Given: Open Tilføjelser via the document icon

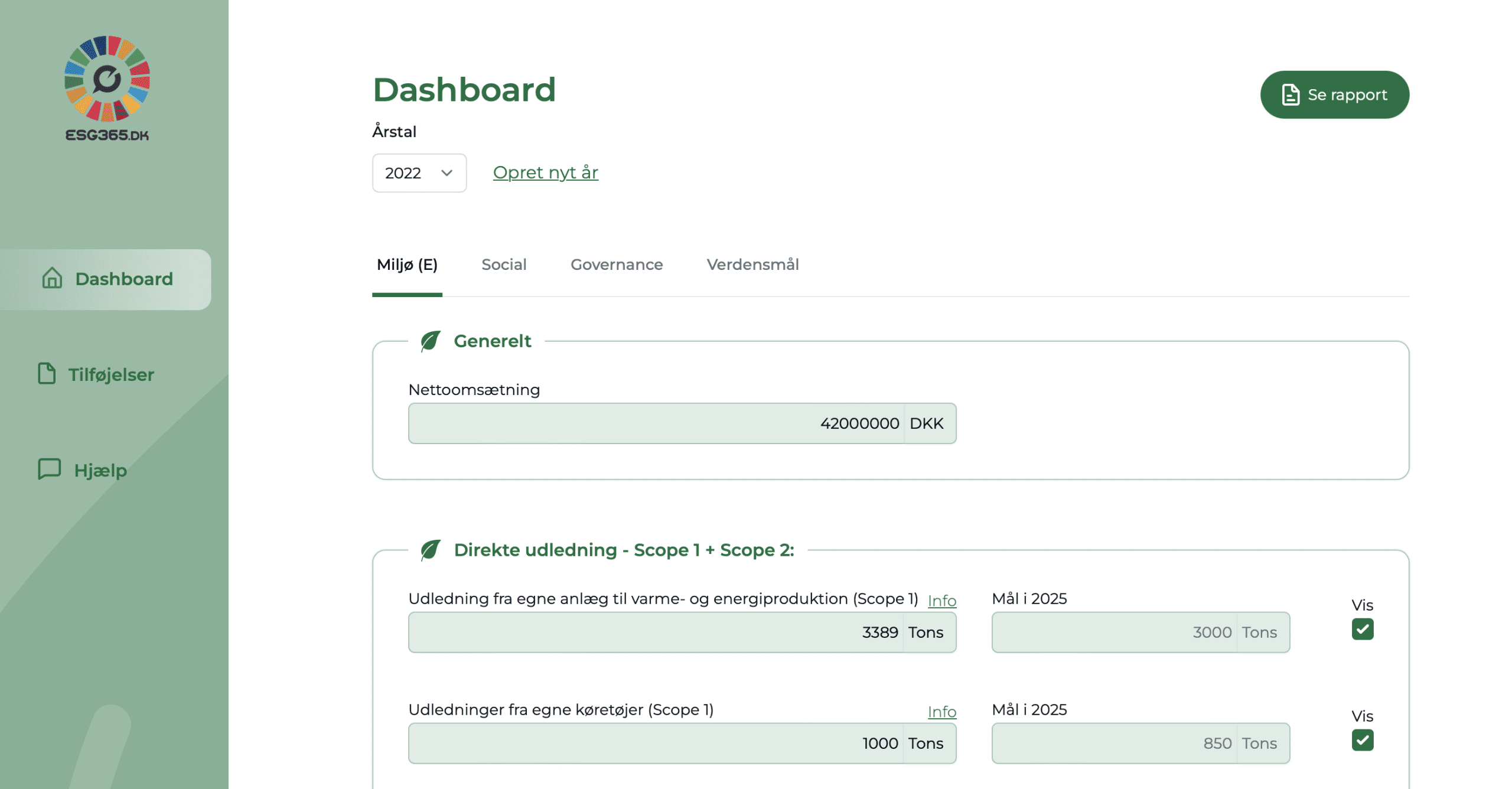Looking at the screenshot, I should point(48,373).
